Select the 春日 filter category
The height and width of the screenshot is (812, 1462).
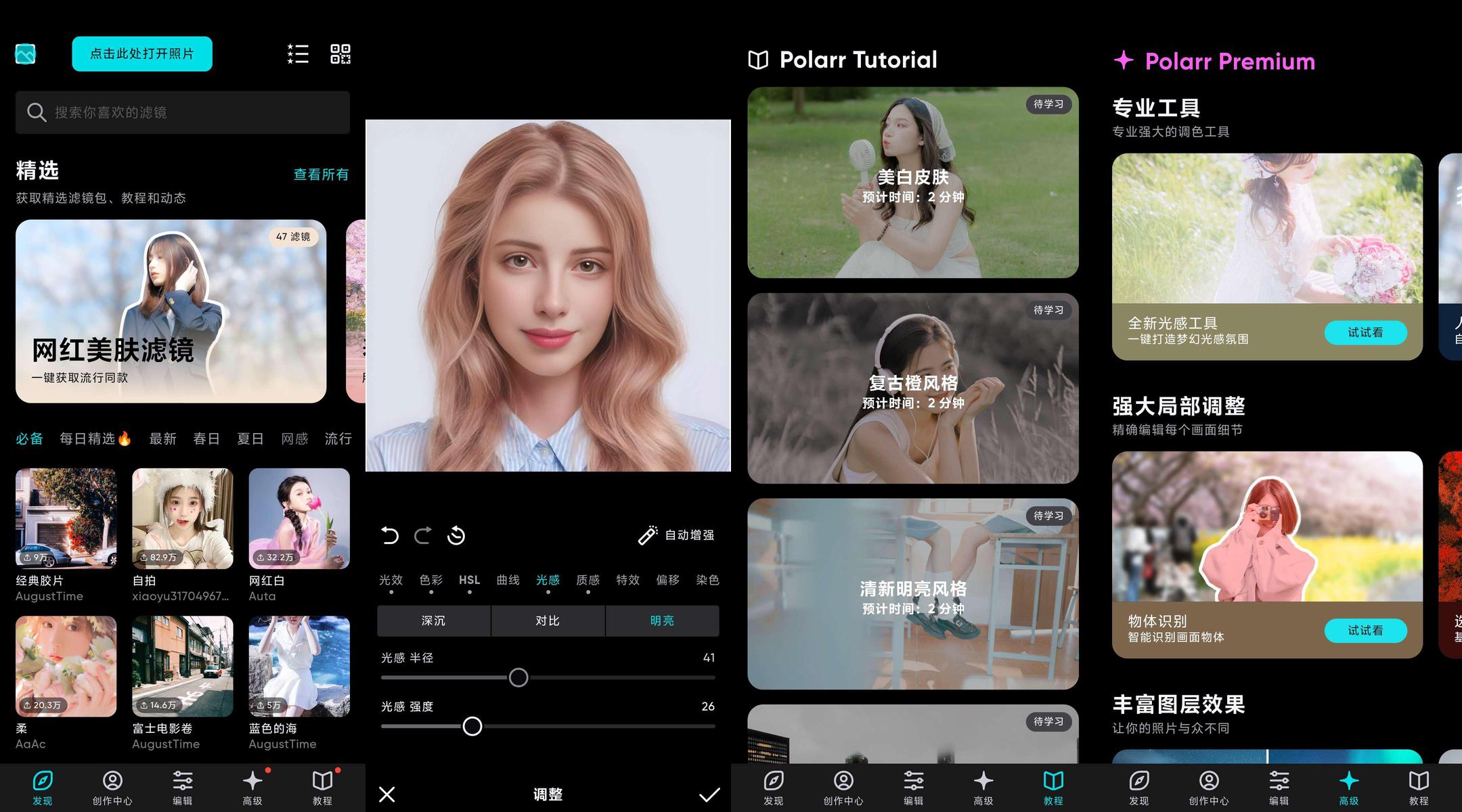(x=206, y=438)
